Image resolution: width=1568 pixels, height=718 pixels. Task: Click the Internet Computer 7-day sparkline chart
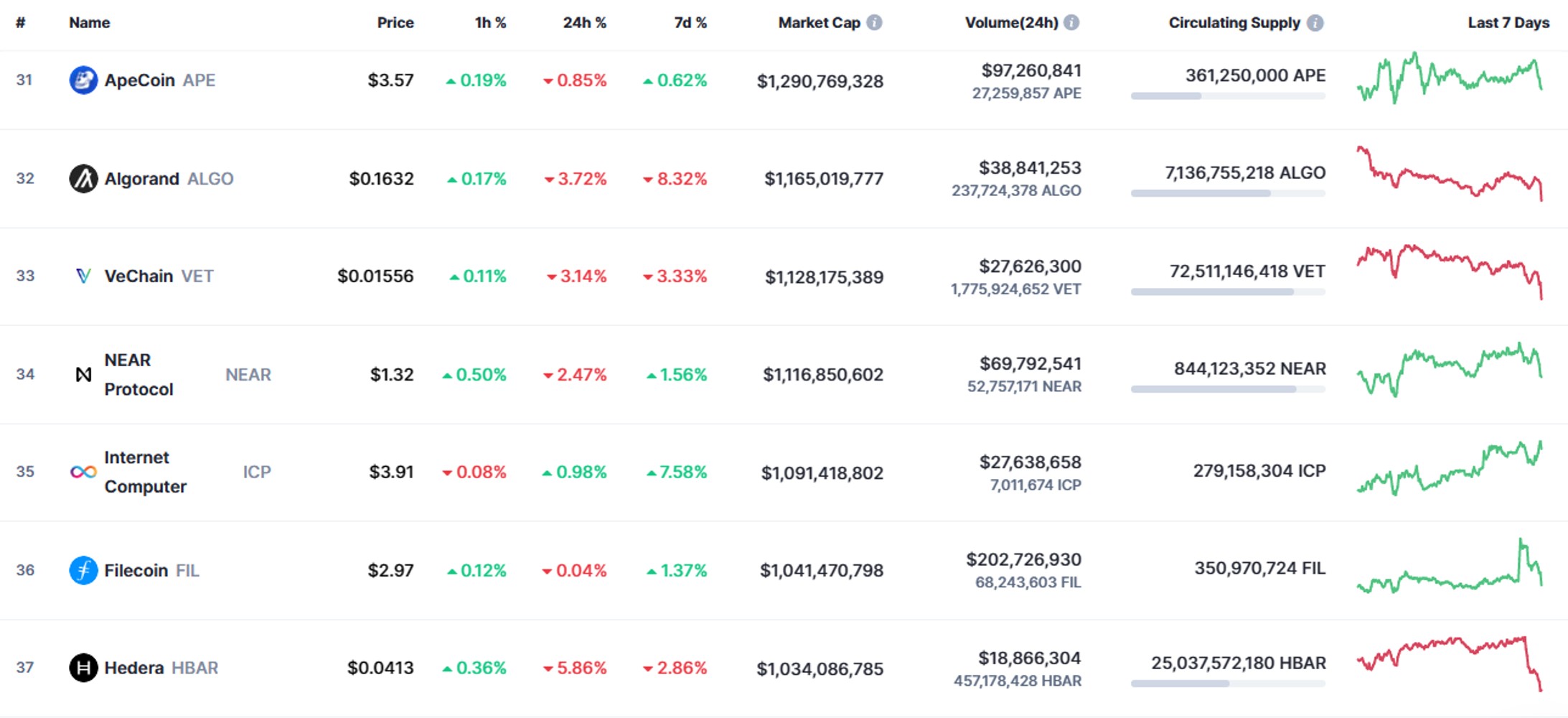click(x=1450, y=468)
